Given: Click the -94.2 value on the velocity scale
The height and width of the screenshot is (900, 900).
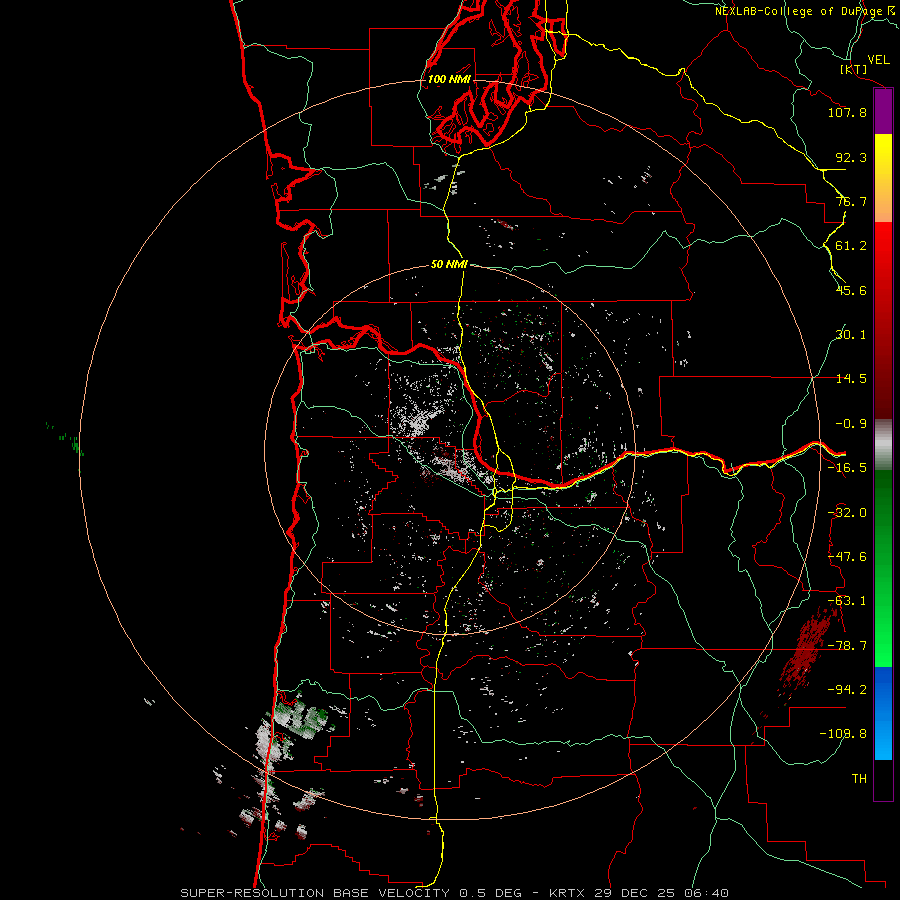Looking at the screenshot, I should pos(847,690).
